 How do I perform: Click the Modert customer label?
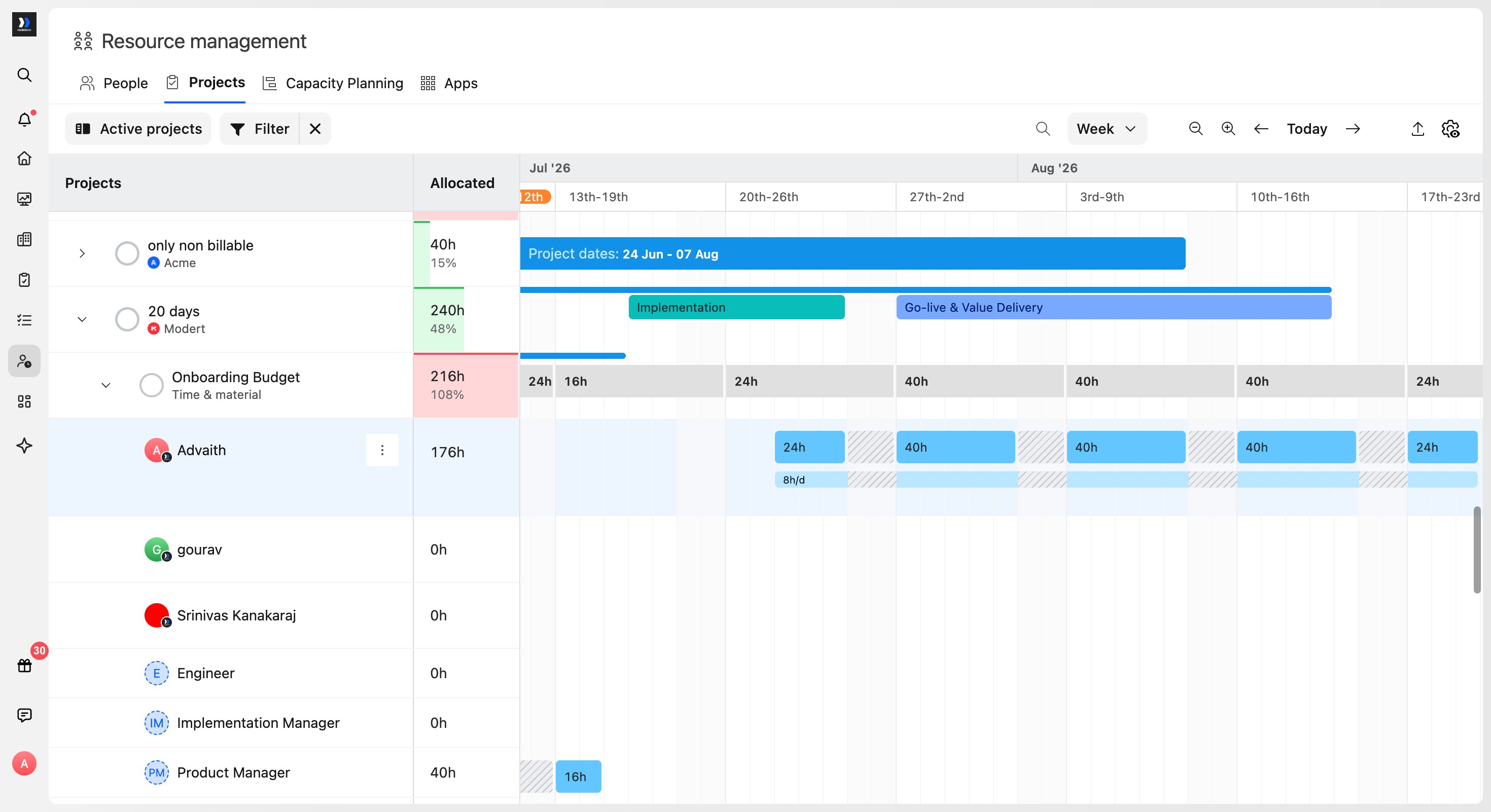pyautogui.click(x=184, y=328)
